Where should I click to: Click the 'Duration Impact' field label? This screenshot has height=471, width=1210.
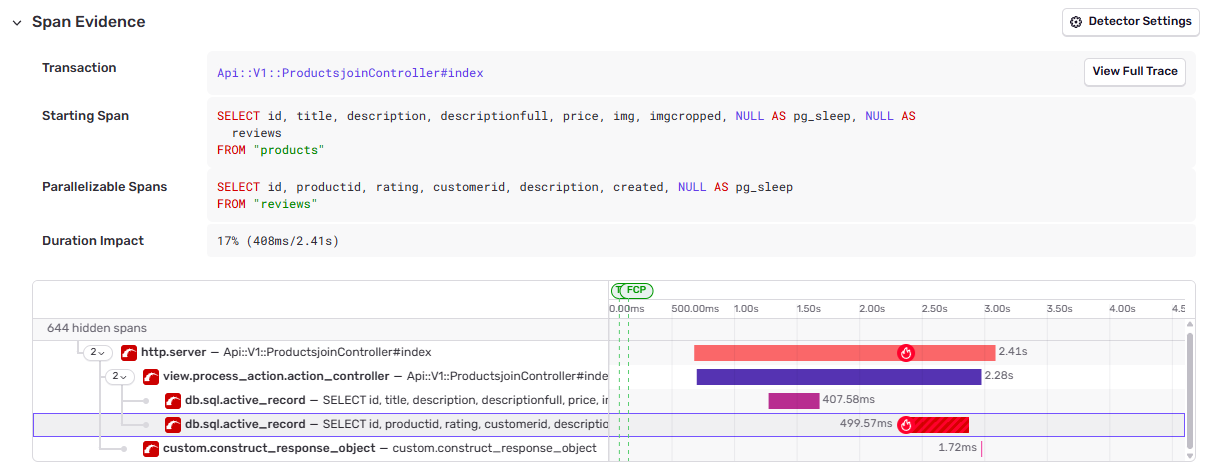coord(93,241)
